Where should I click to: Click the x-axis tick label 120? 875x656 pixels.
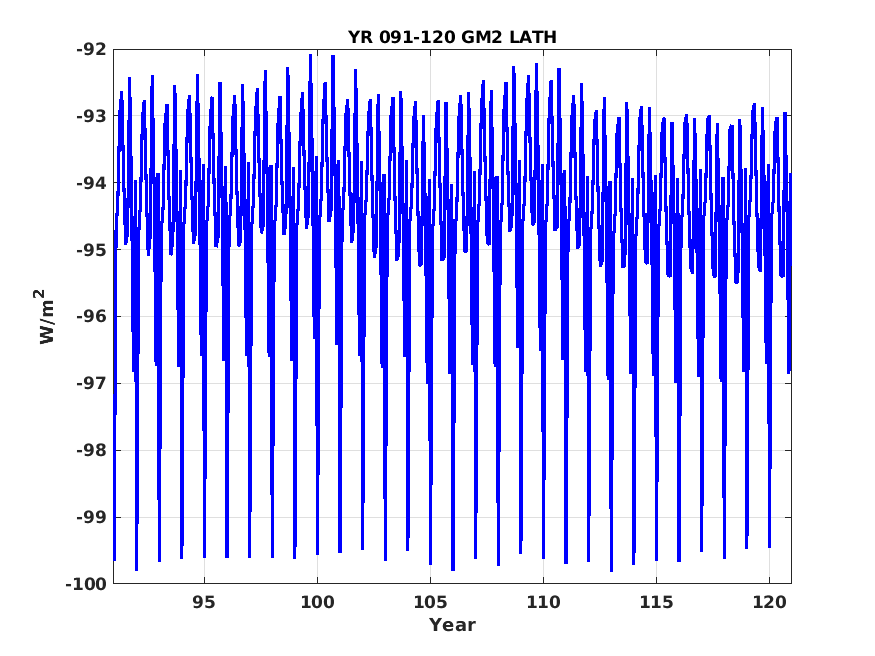point(769,602)
